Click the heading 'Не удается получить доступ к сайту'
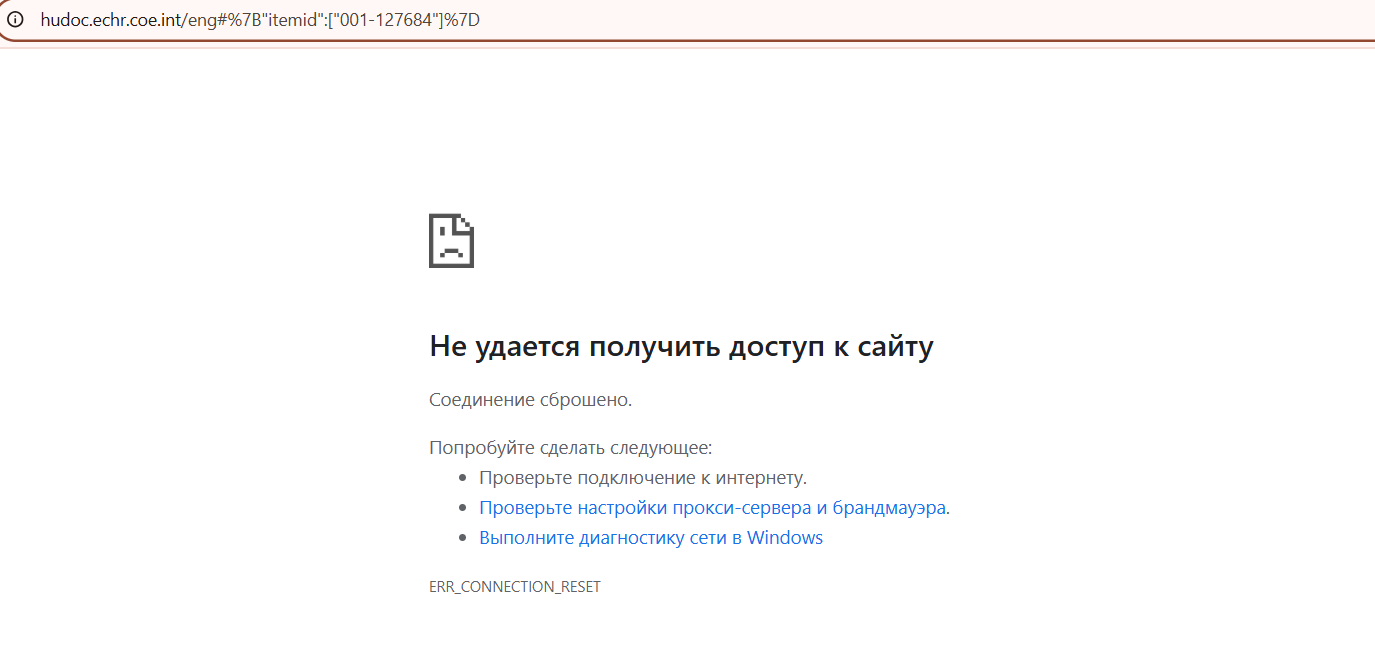The height and width of the screenshot is (651, 1375). [x=681, y=347]
